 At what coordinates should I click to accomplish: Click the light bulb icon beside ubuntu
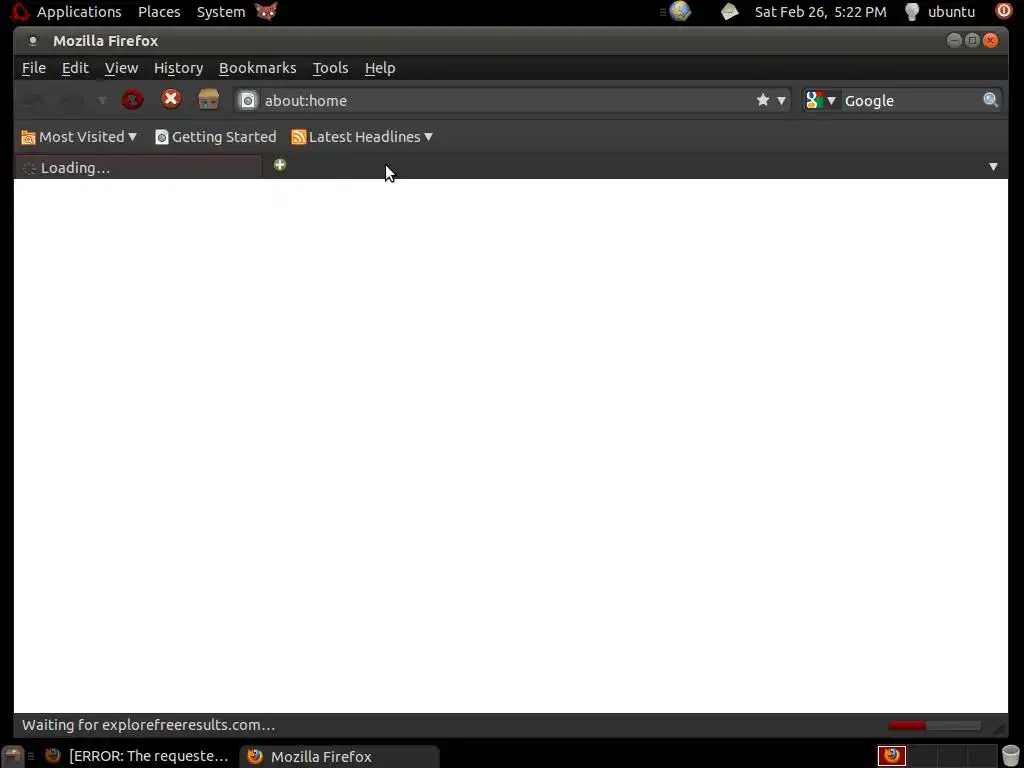912,12
